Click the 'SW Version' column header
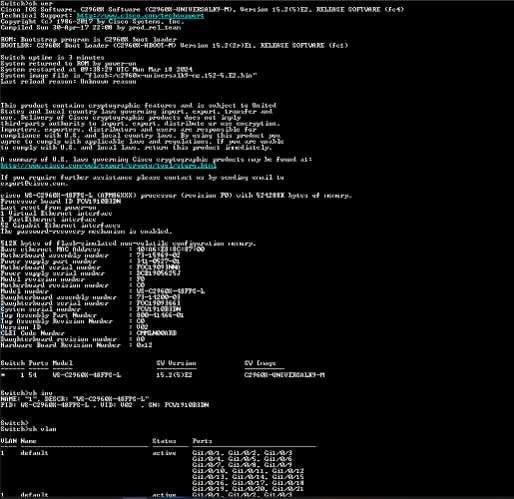 point(176,363)
